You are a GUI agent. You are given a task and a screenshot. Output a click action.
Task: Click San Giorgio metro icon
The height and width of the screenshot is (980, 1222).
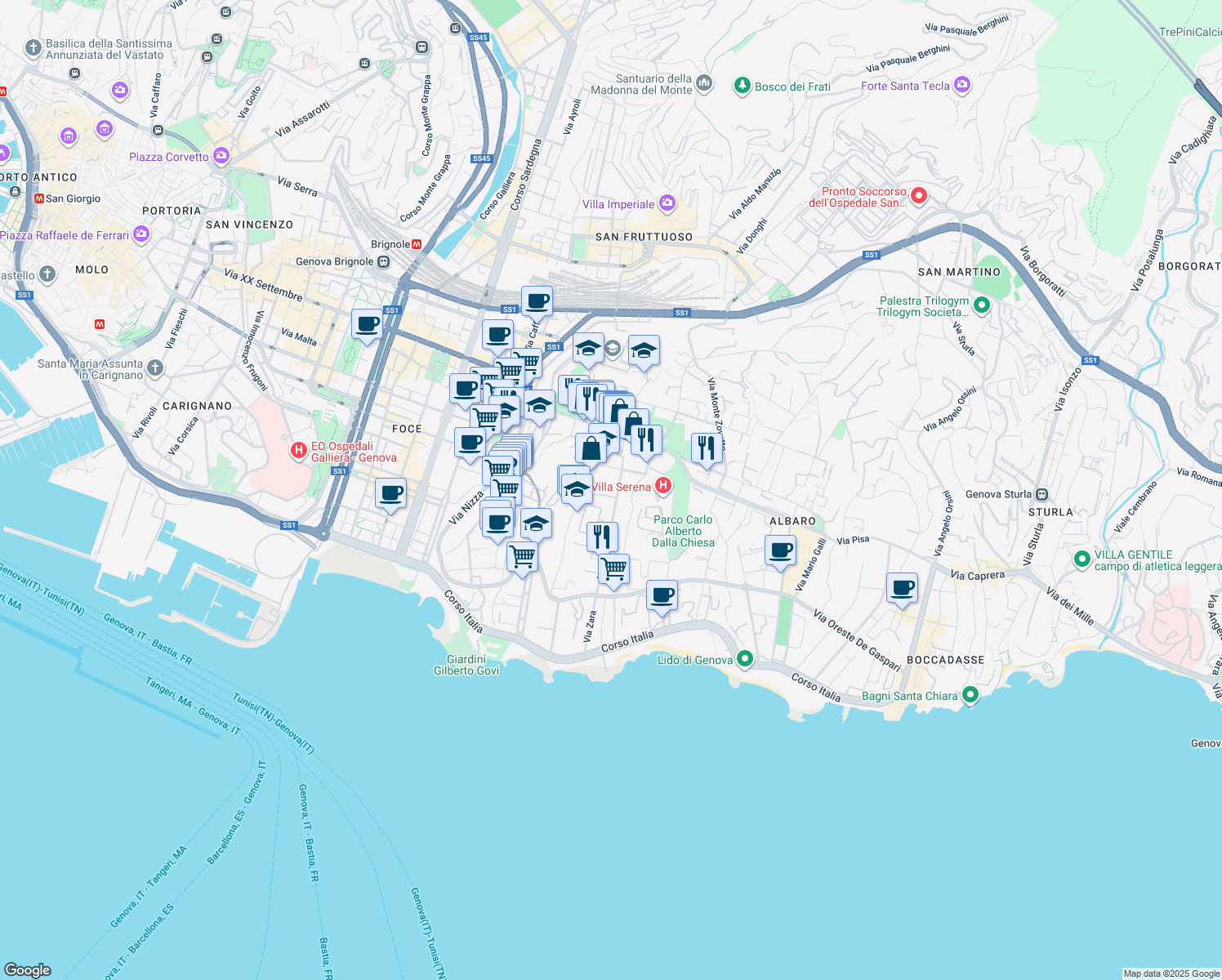point(38,198)
